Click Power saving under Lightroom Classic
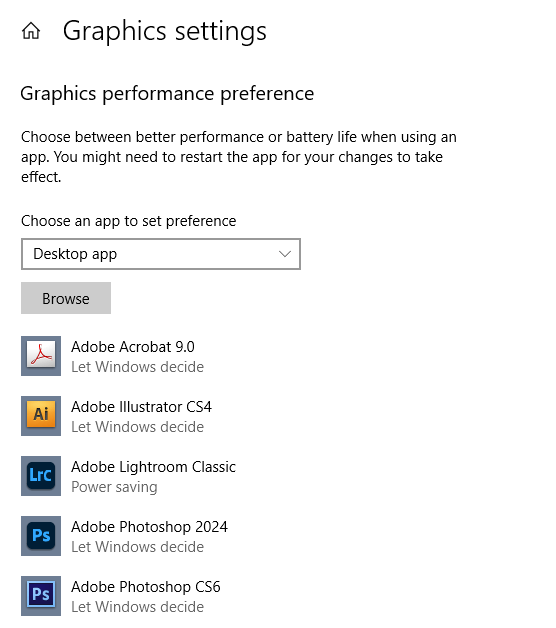Viewport: 556px width, 628px height. coord(114,487)
